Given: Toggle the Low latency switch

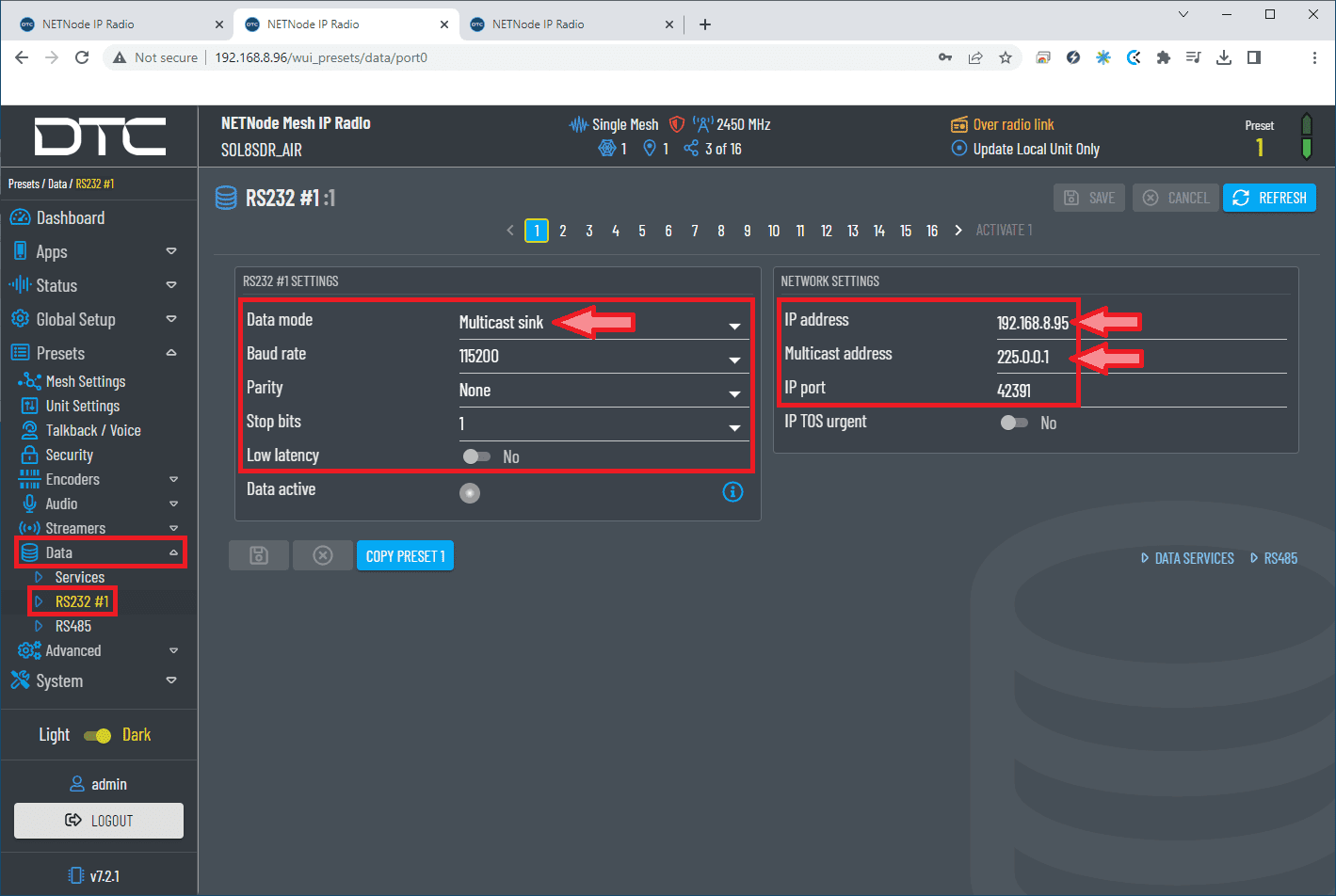Looking at the screenshot, I should click(x=476, y=457).
